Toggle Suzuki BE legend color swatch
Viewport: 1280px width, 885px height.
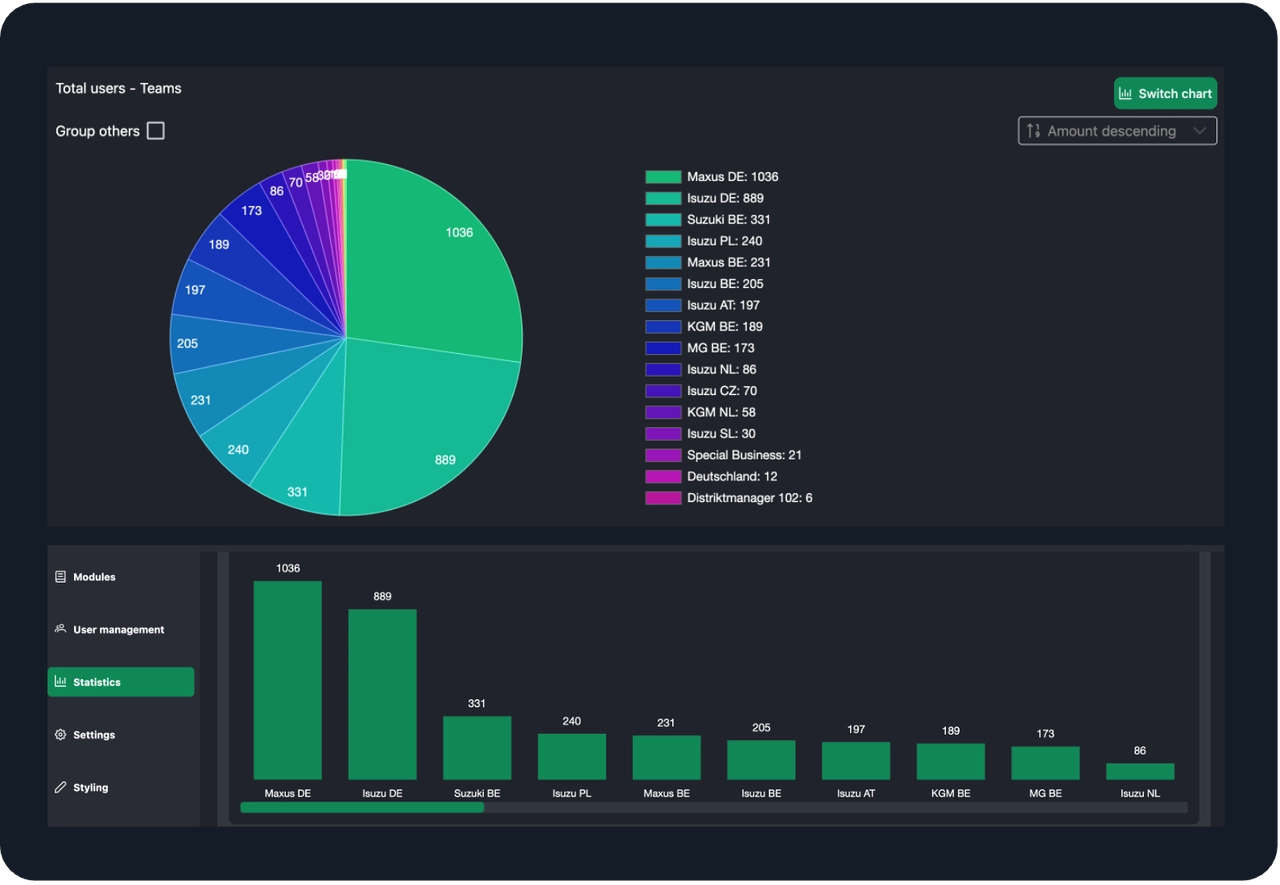(x=663, y=220)
